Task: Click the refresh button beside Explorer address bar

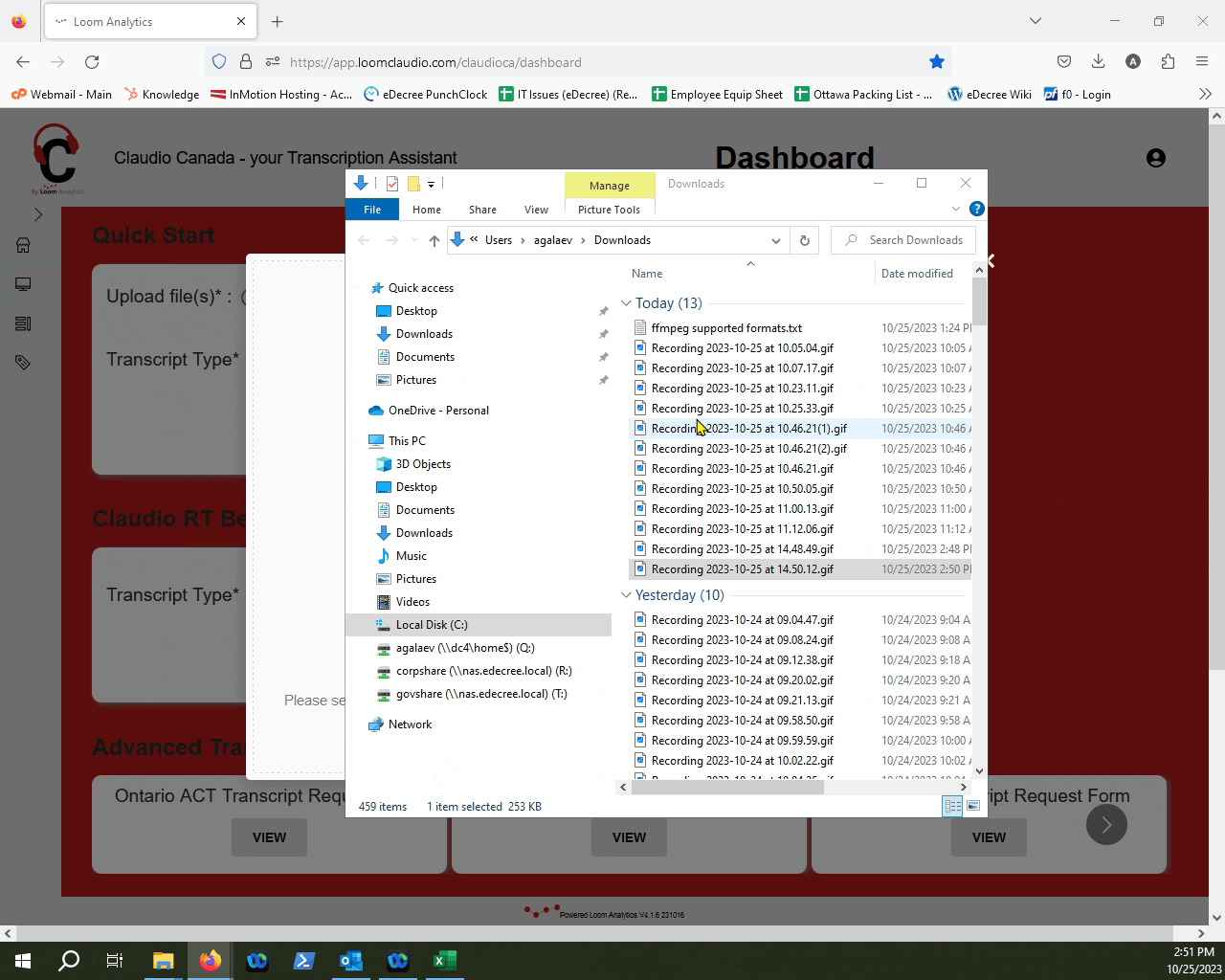Action: tap(804, 240)
